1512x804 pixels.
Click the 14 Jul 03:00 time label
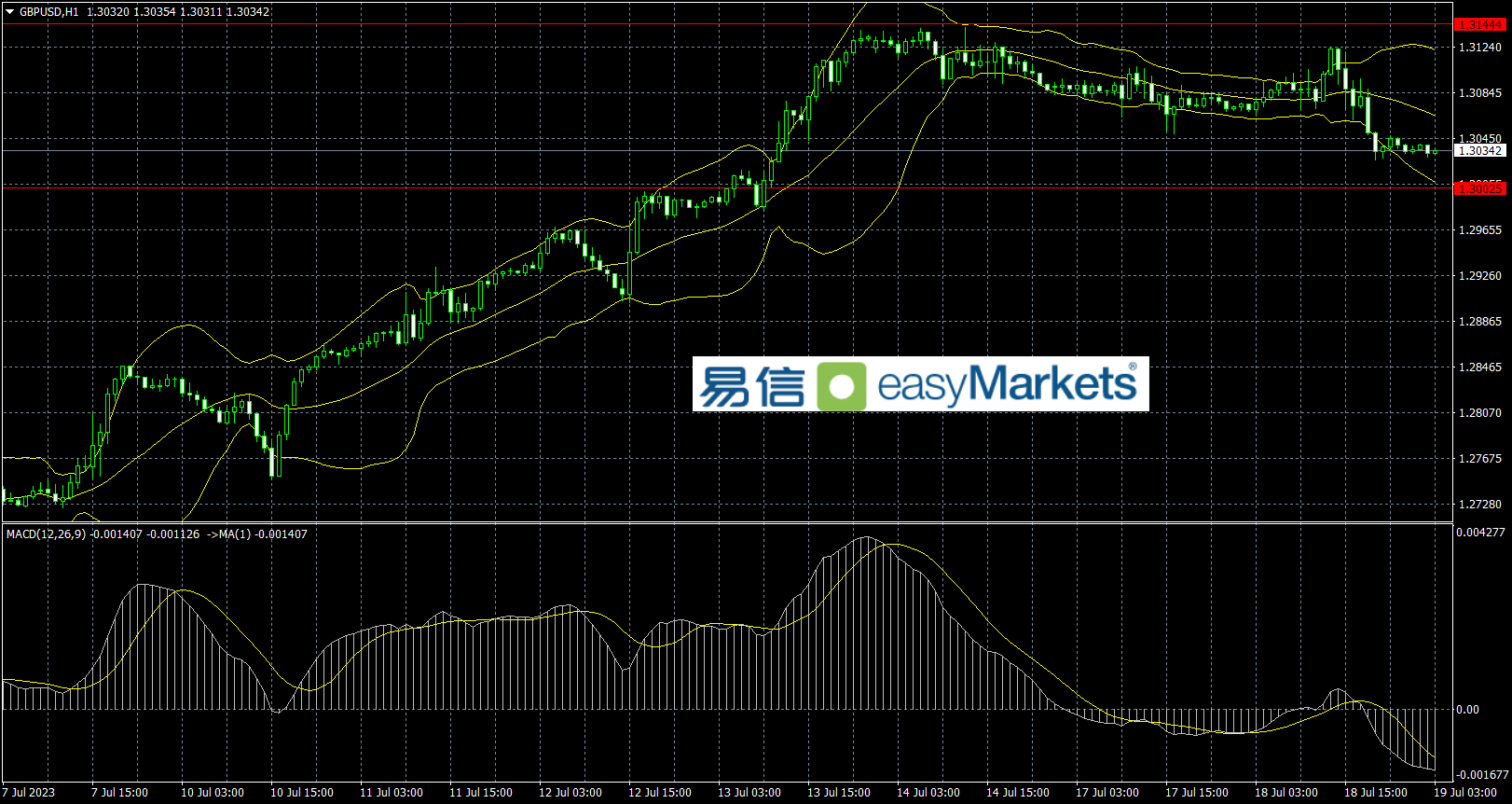click(x=928, y=793)
